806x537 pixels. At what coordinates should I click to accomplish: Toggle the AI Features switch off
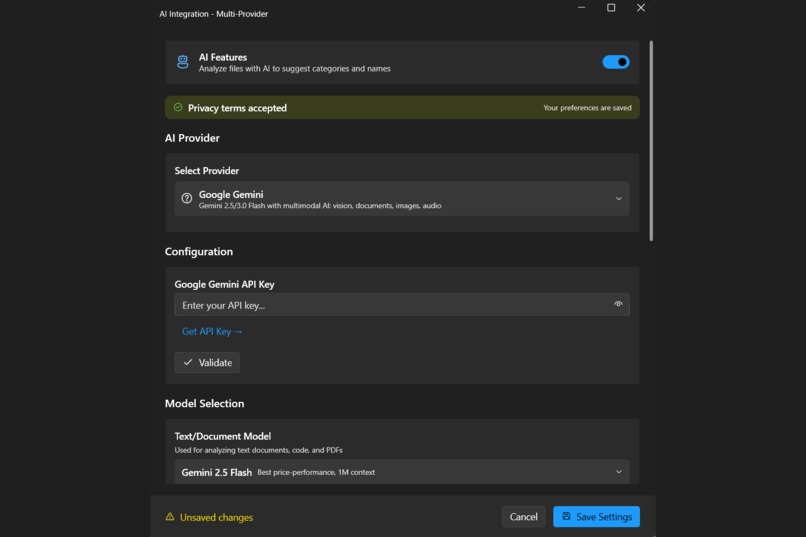[615, 62]
